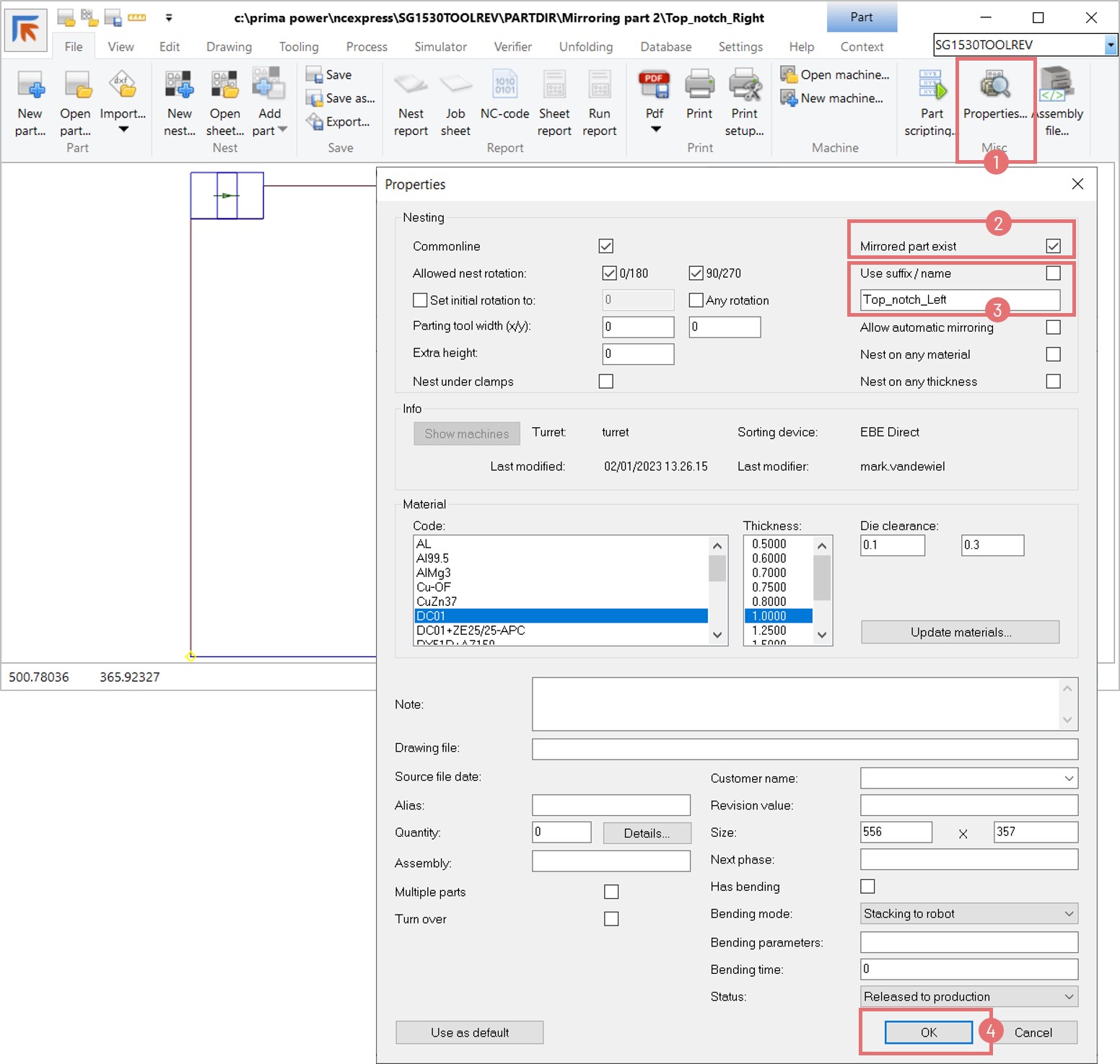
Task: Open the Assembly file tool
Action: 1057,87
